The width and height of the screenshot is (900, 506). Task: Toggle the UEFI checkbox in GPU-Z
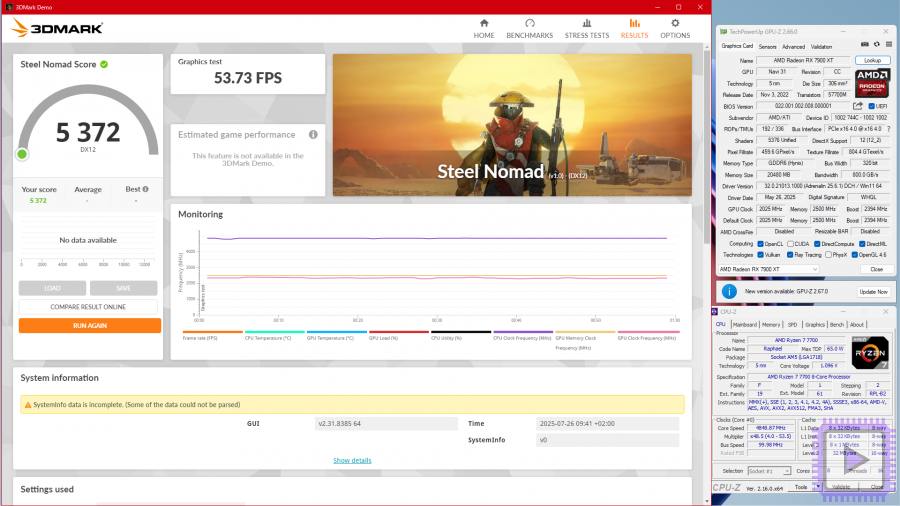tap(871, 106)
